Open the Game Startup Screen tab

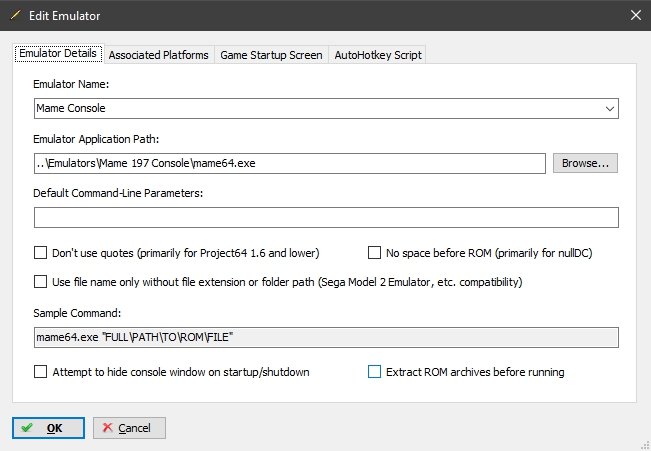pos(272,55)
